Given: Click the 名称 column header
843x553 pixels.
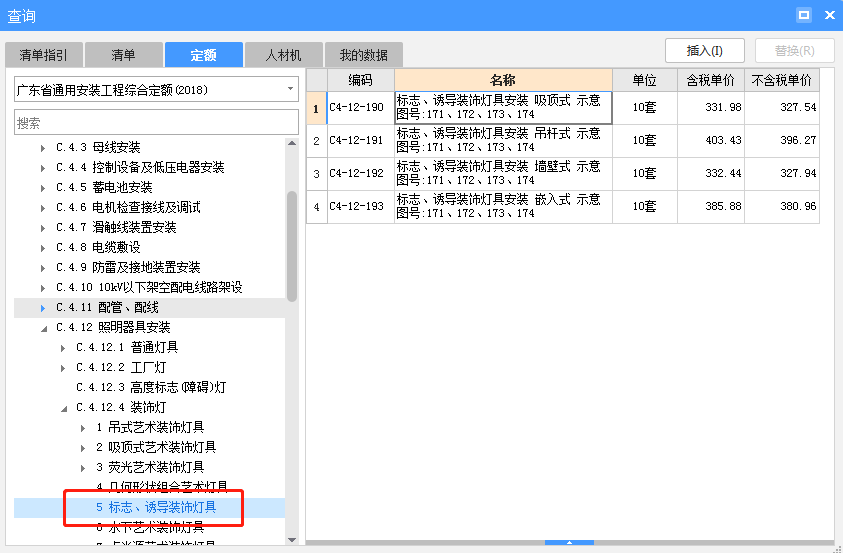Looking at the screenshot, I should 503,80.
